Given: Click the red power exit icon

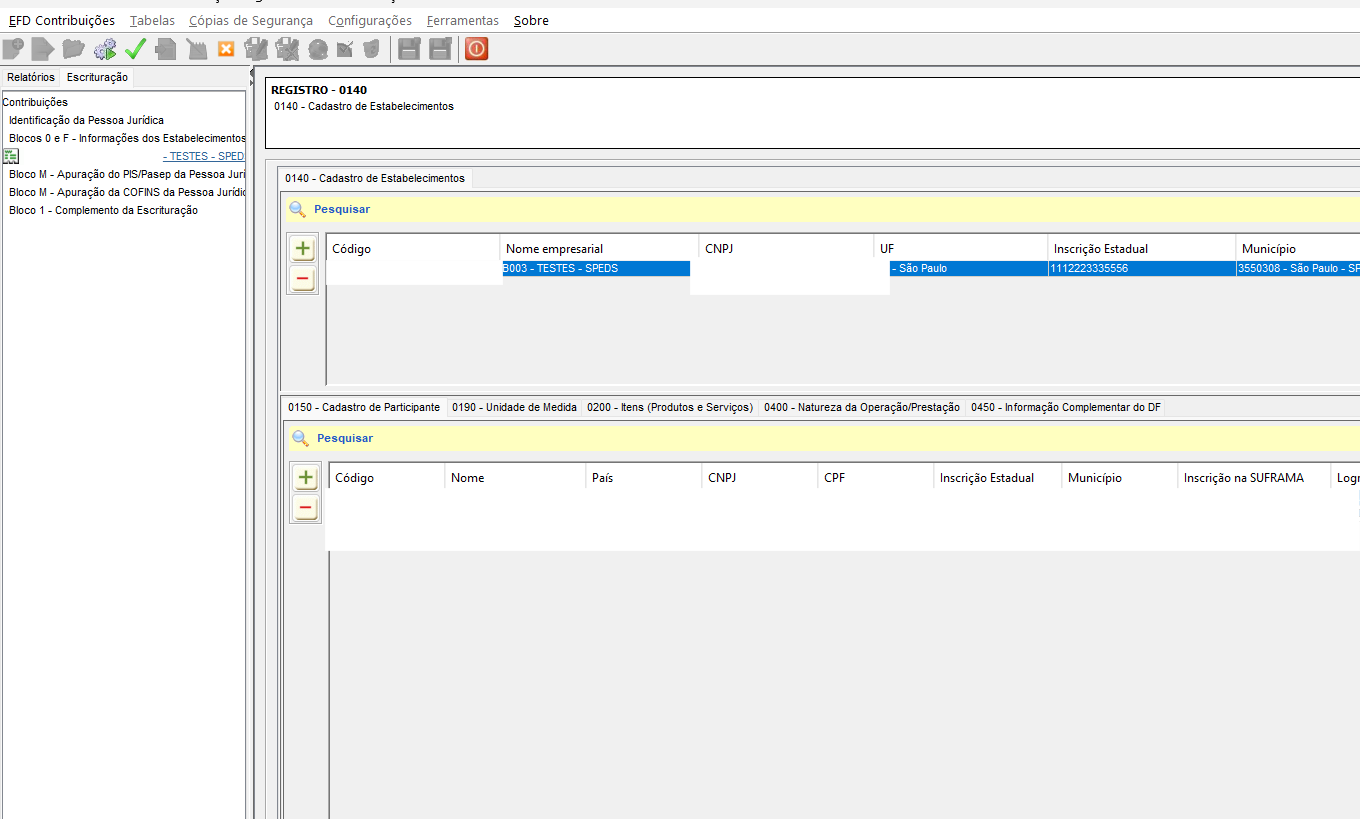Looking at the screenshot, I should (x=476, y=48).
